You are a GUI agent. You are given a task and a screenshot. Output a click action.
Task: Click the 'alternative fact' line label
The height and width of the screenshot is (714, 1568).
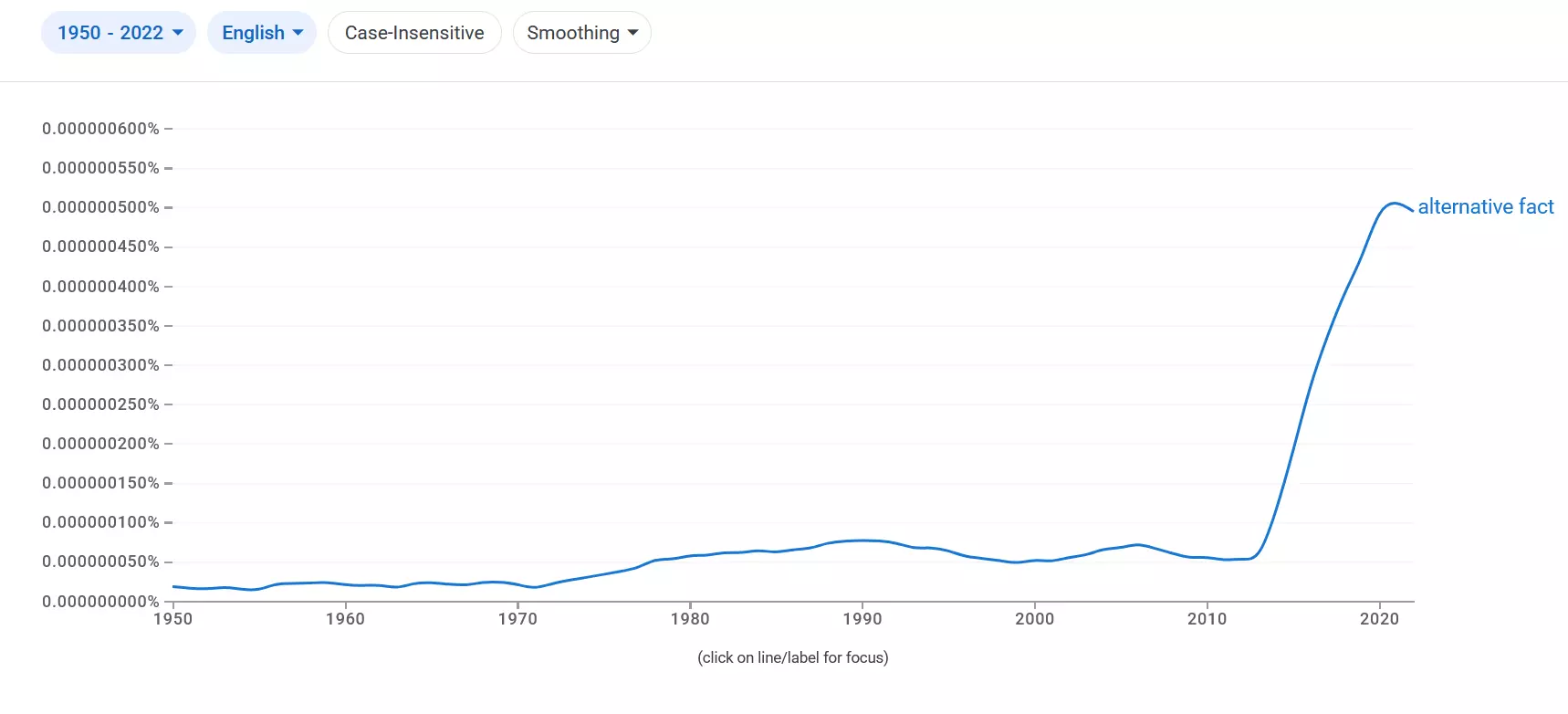pyautogui.click(x=1486, y=206)
